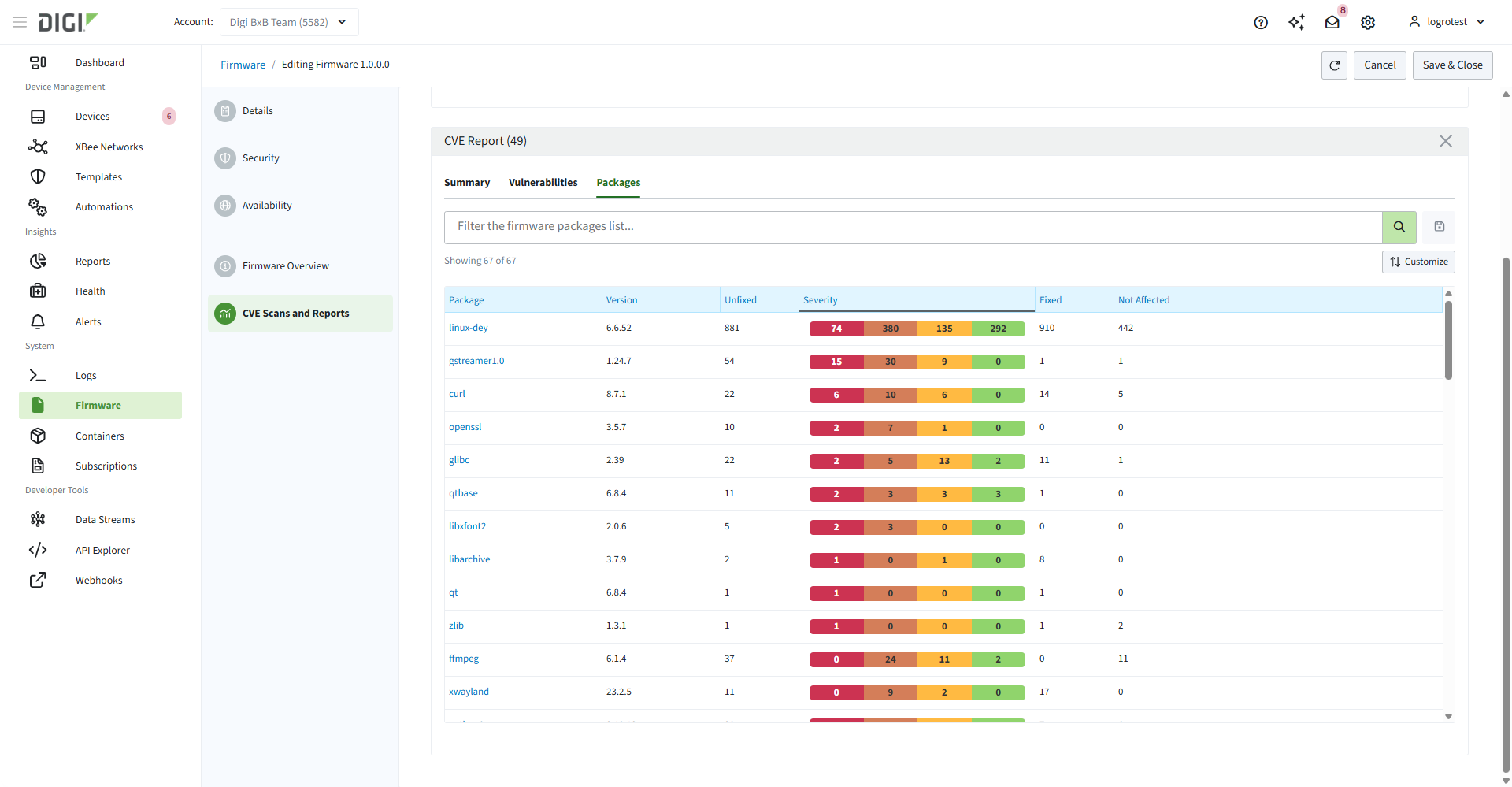Open Templates in the sidebar

point(98,176)
